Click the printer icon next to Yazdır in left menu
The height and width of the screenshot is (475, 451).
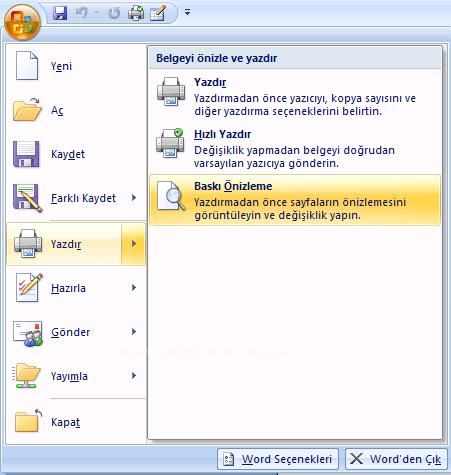click(x=28, y=243)
